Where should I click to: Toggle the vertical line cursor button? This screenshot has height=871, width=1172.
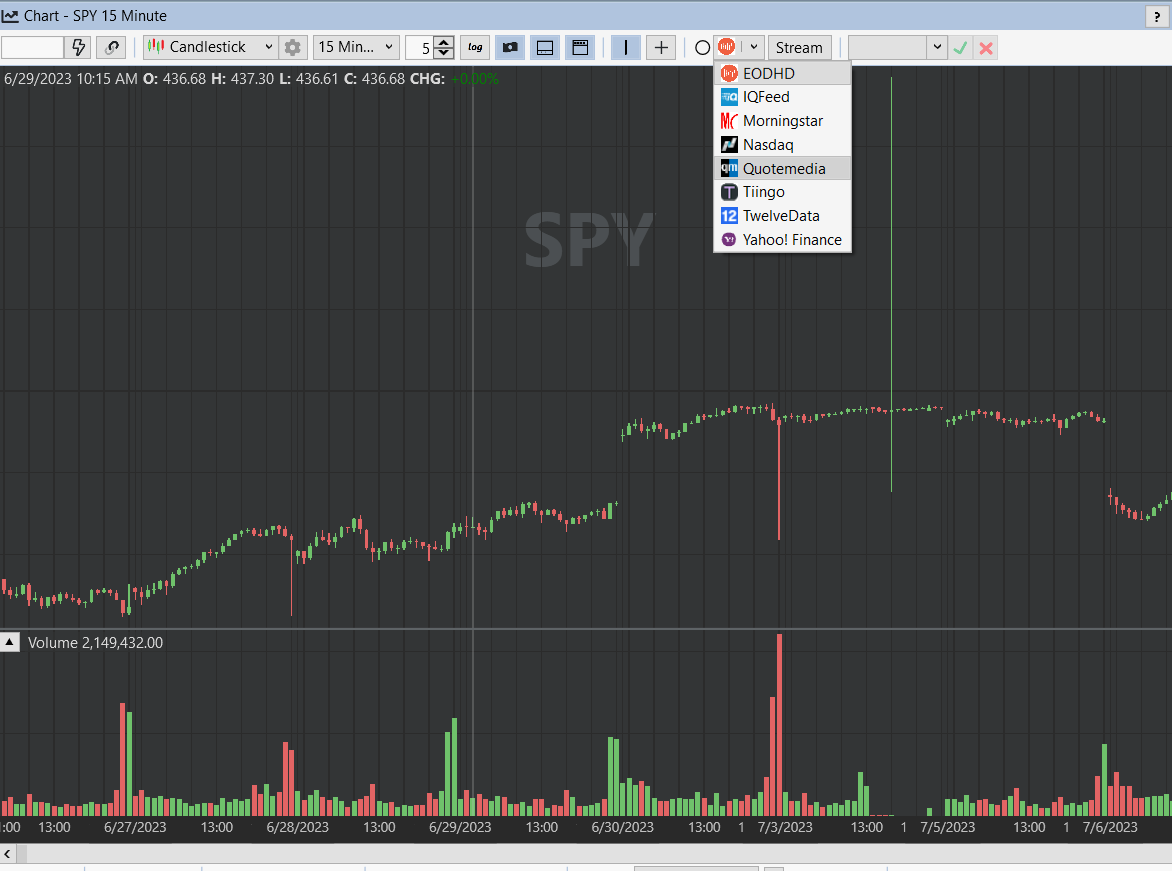click(626, 48)
